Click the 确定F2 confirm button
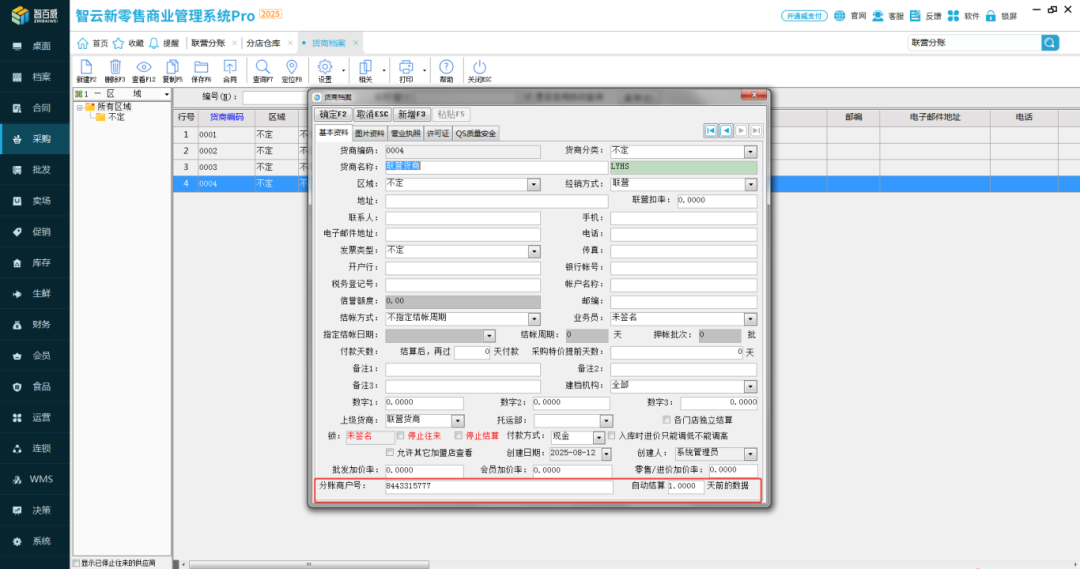This screenshot has height=569, width=1080. (333, 114)
